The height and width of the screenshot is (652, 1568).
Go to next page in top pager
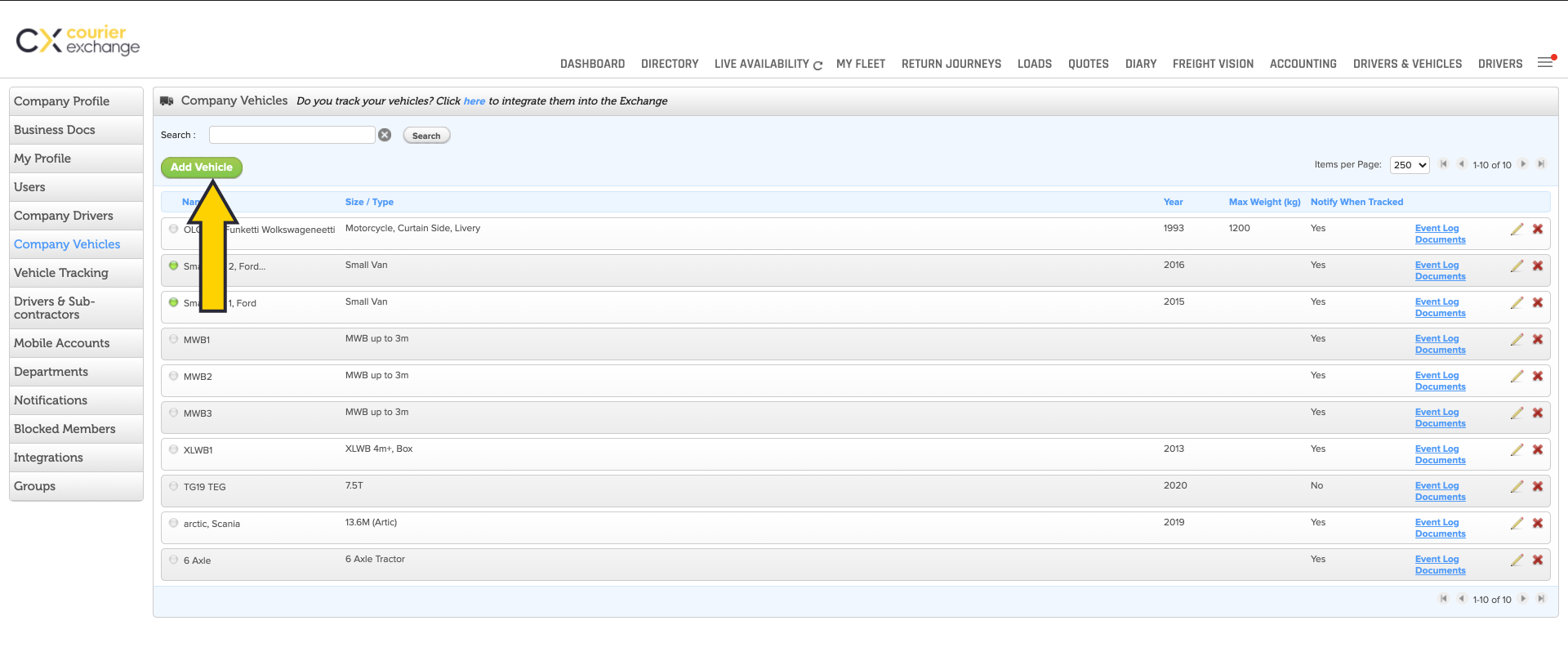(x=1523, y=164)
